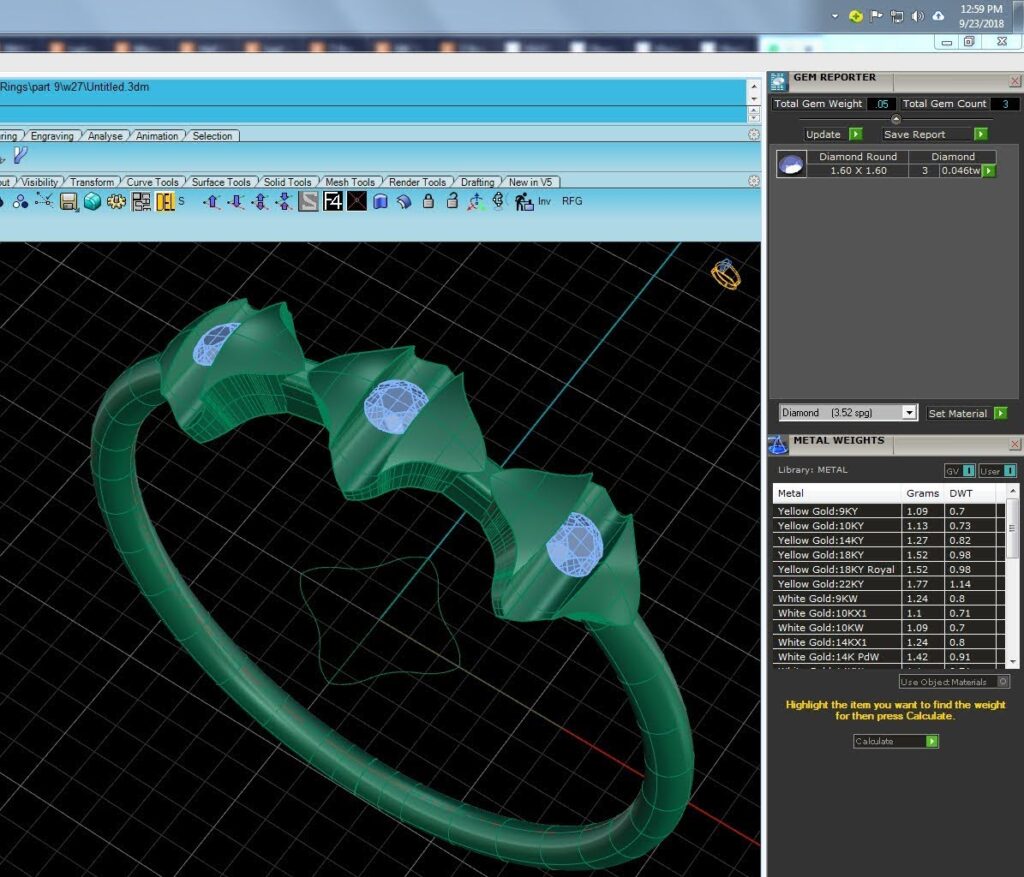The image size is (1024, 877).
Task: Click the black and white grid pattern icon
Action: point(140,202)
